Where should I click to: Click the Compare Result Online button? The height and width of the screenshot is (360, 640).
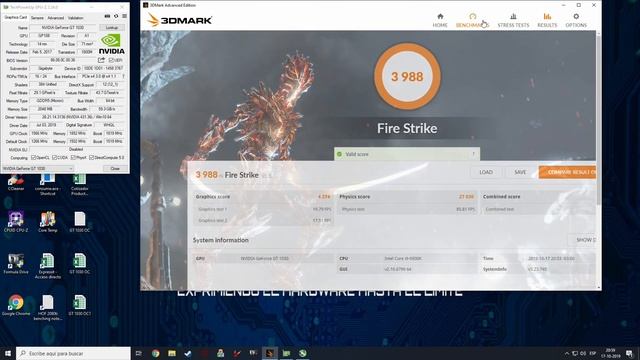click(x=567, y=172)
